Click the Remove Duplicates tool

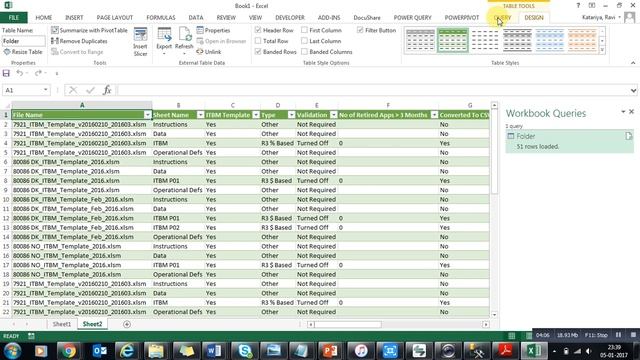(x=79, y=41)
